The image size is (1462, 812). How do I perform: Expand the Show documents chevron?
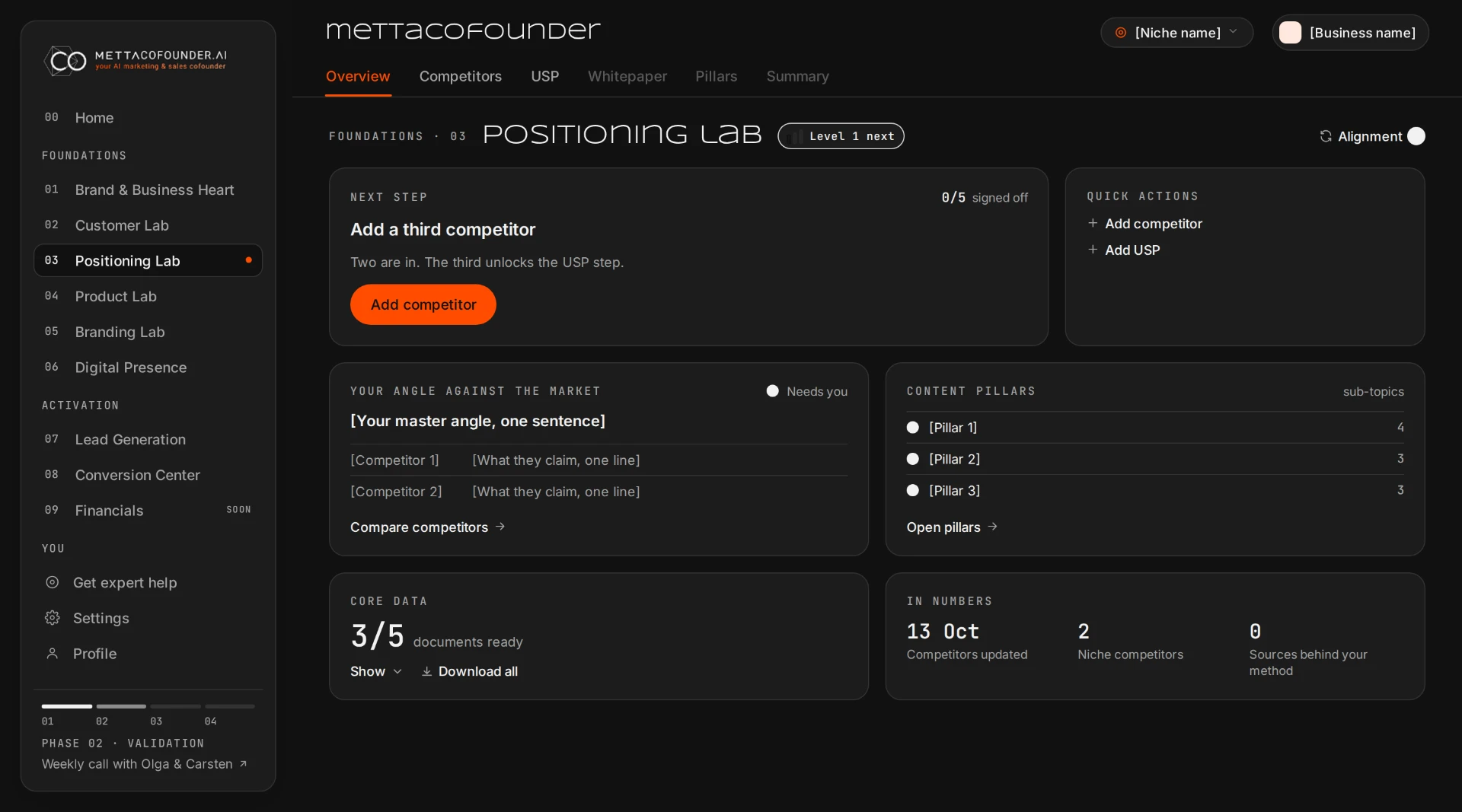[x=397, y=671]
